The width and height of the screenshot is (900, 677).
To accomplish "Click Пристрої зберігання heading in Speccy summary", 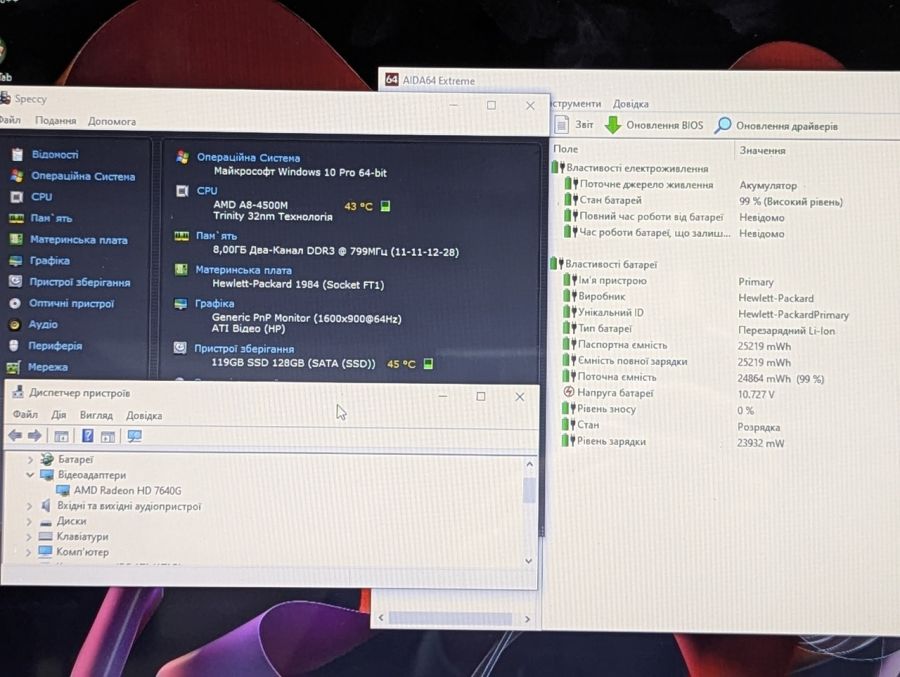I will (244, 349).
